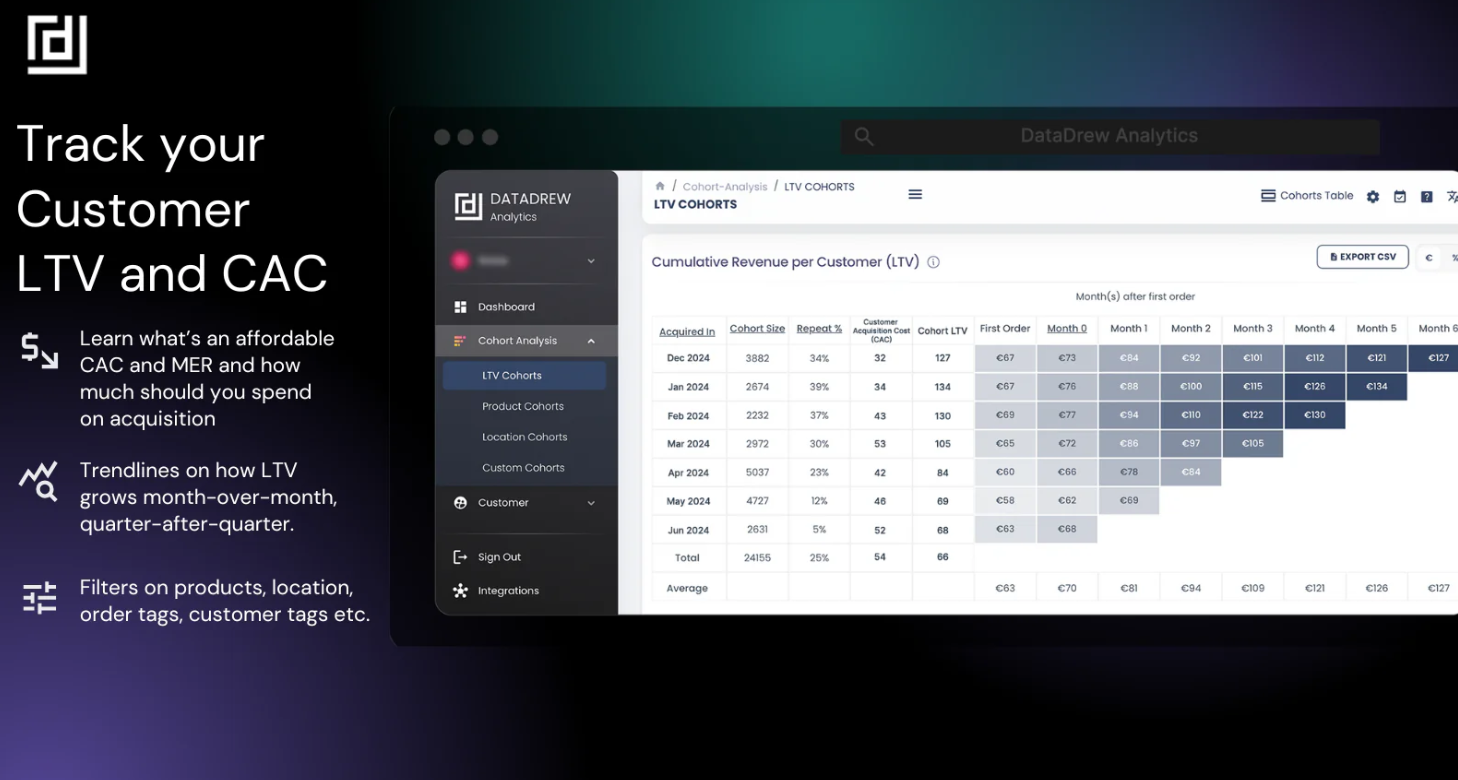1458x780 pixels.
Task: Click LTV COHORTS breadcrumb link
Action: pos(819,187)
